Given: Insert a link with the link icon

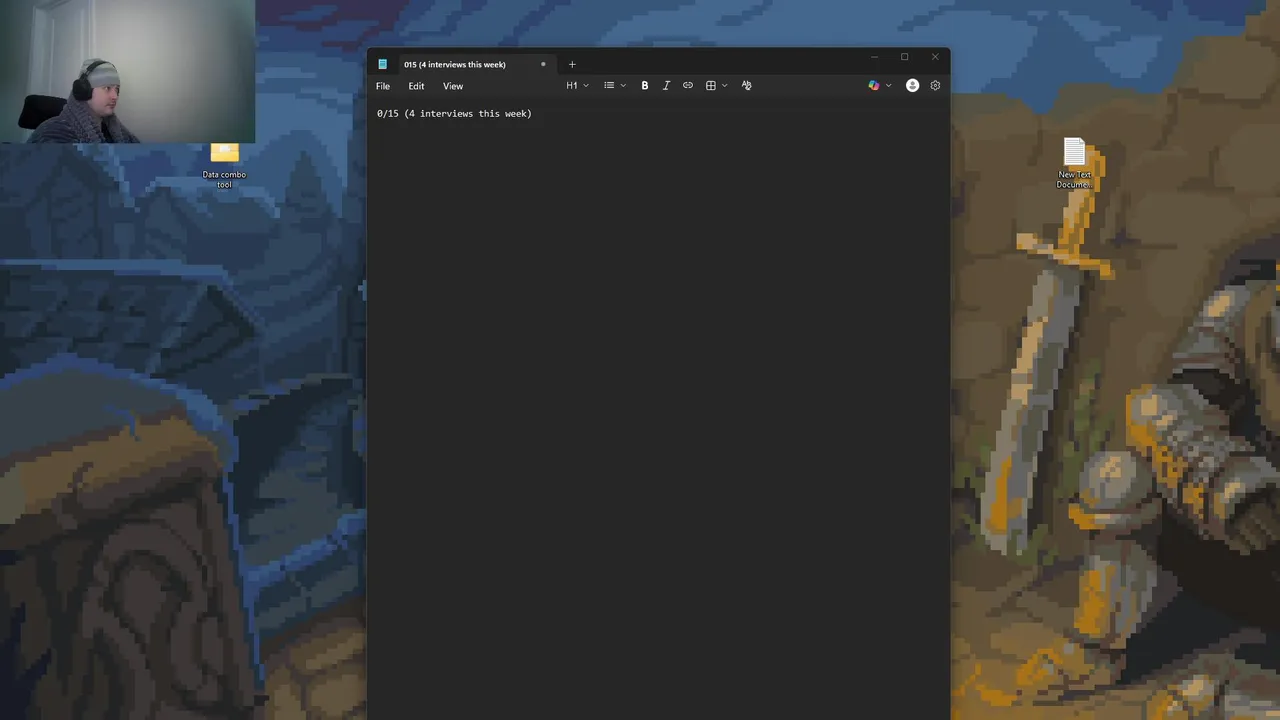Looking at the screenshot, I should point(688,86).
